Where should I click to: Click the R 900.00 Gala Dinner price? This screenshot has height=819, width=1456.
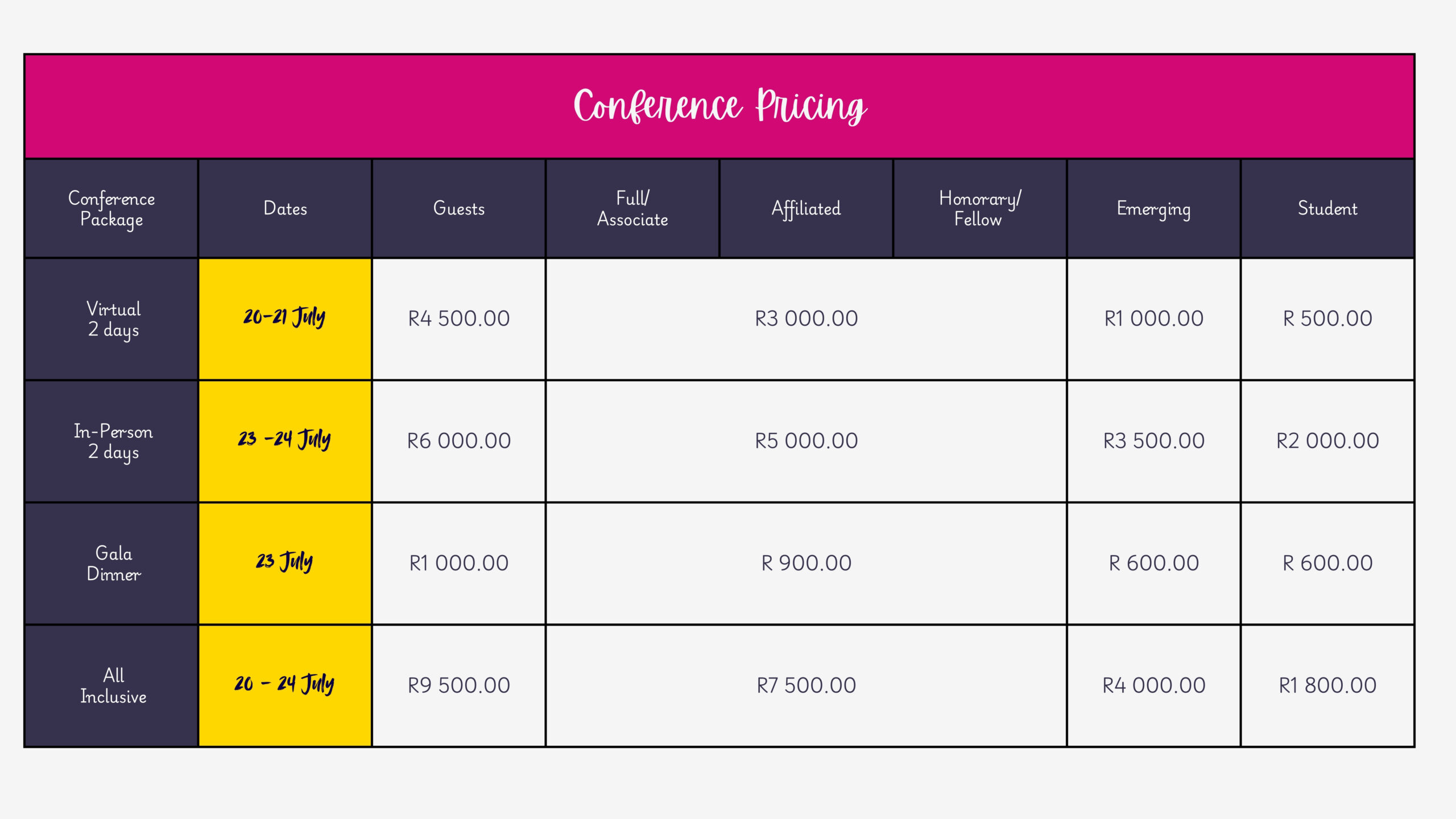(x=806, y=564)
